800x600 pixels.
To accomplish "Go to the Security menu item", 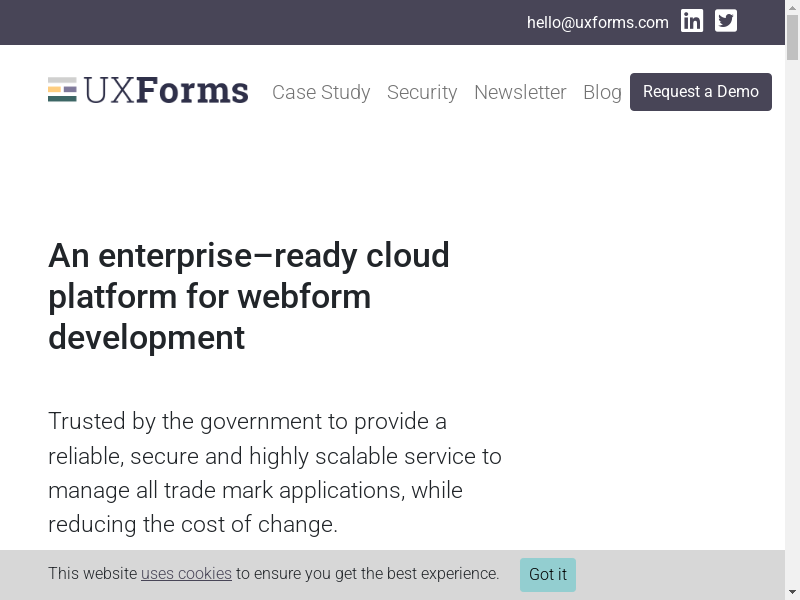I will (x=422, y=92).
